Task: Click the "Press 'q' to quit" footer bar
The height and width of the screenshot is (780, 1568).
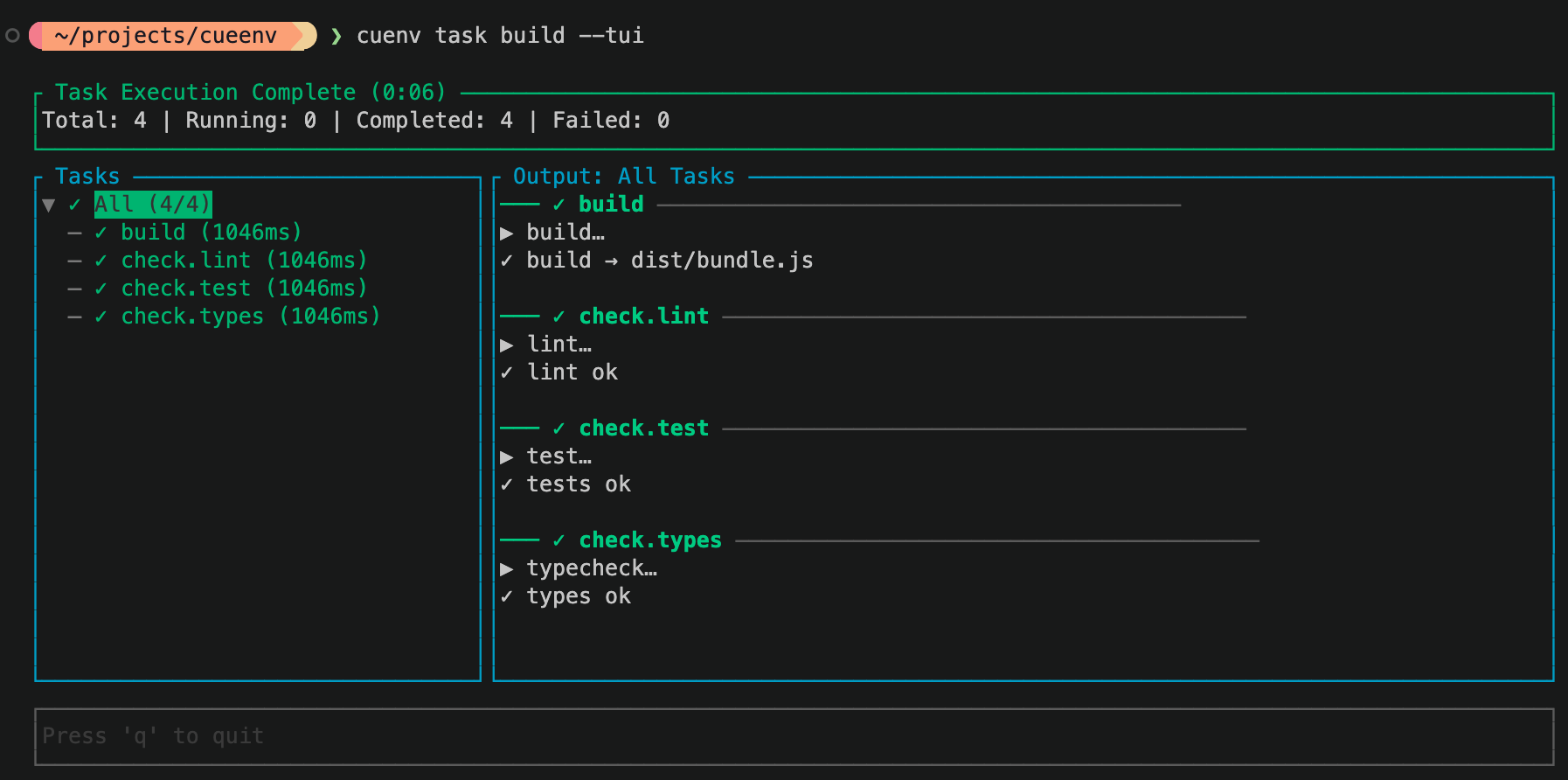Action: pos(794,736)
